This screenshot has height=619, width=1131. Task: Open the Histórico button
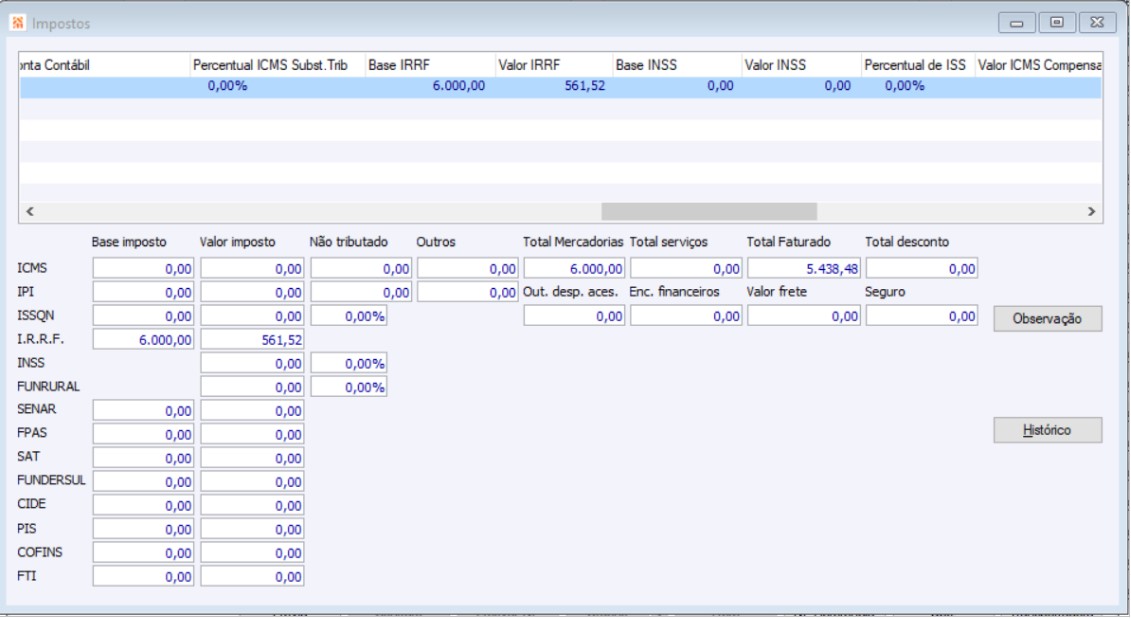pos(1046,429)
